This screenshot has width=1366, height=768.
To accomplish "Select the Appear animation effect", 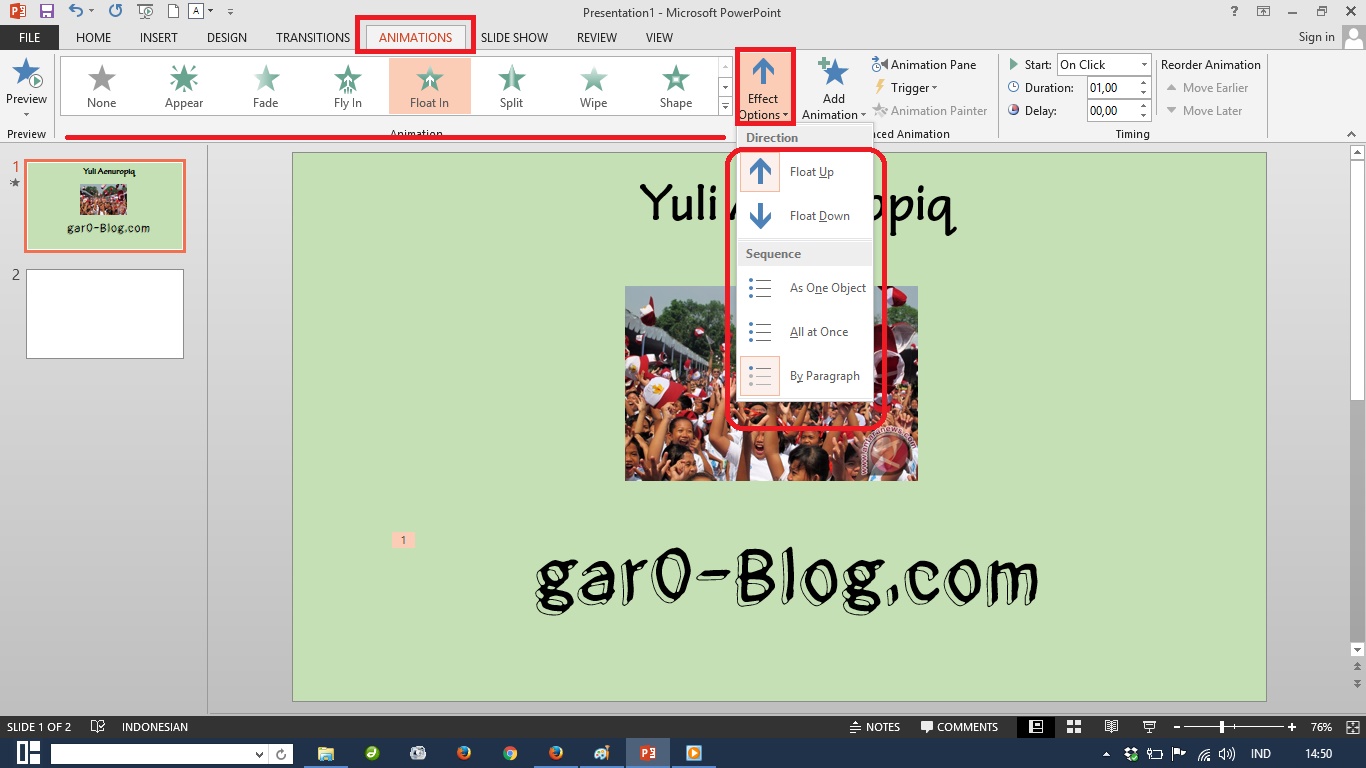I will pos(183,85).
